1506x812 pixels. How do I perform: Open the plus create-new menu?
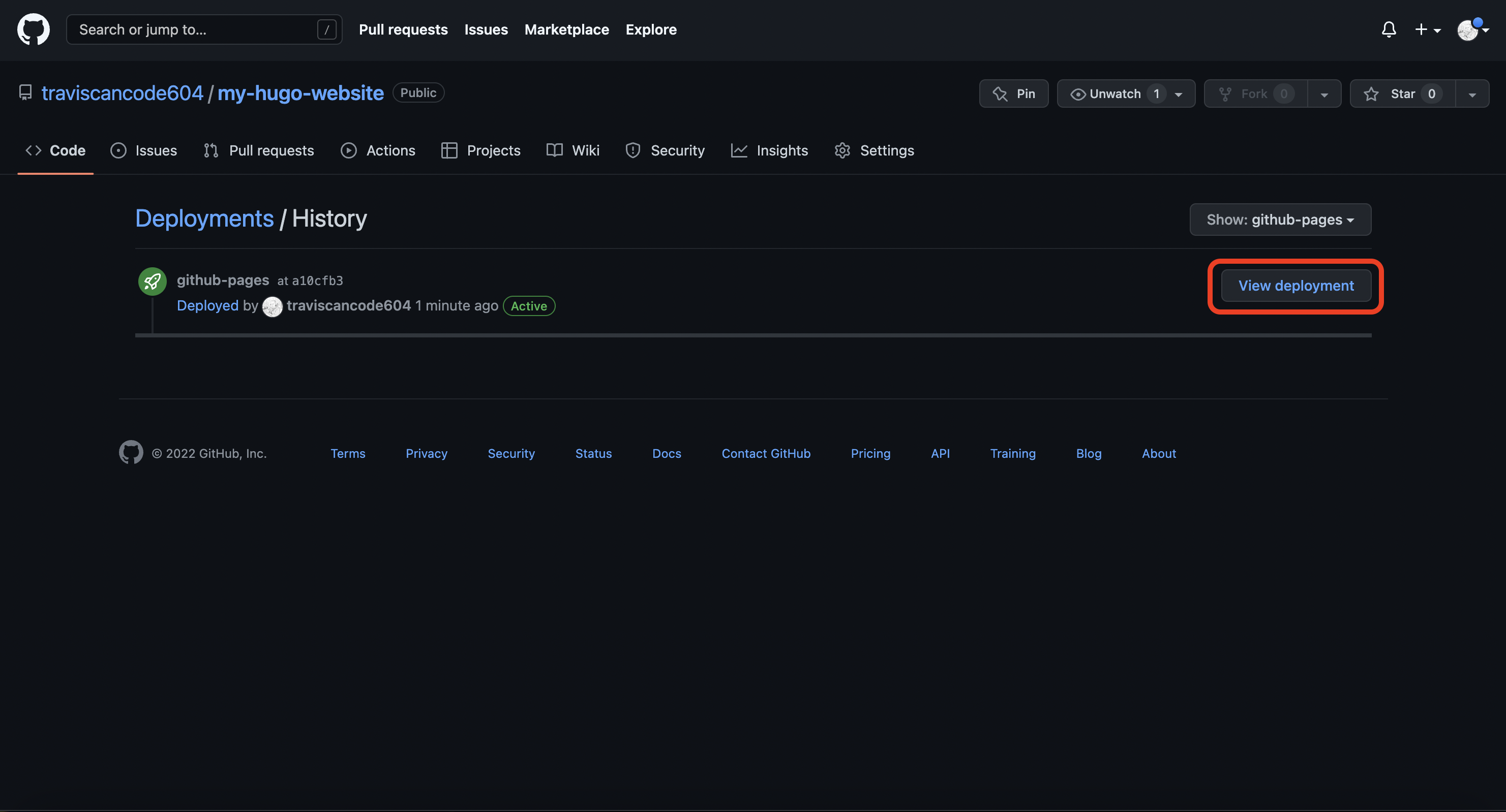[x=1427, y=29]
